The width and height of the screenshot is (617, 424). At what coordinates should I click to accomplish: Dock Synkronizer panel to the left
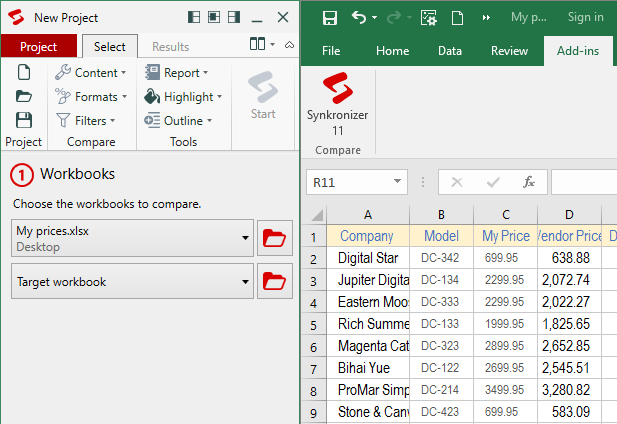(194, 17)
